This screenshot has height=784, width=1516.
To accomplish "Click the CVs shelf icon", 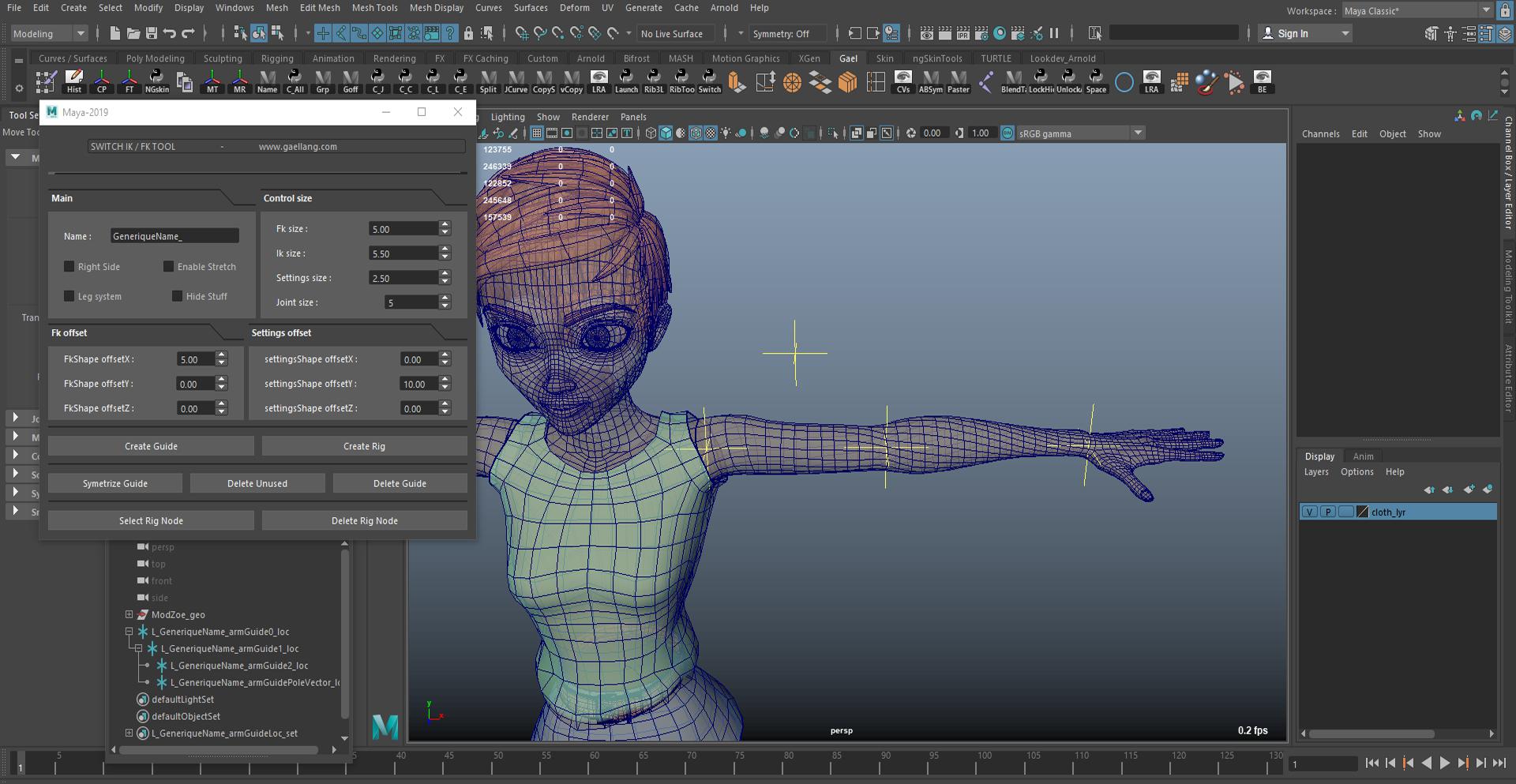I will pyautogui.click(x=902, y=81).
